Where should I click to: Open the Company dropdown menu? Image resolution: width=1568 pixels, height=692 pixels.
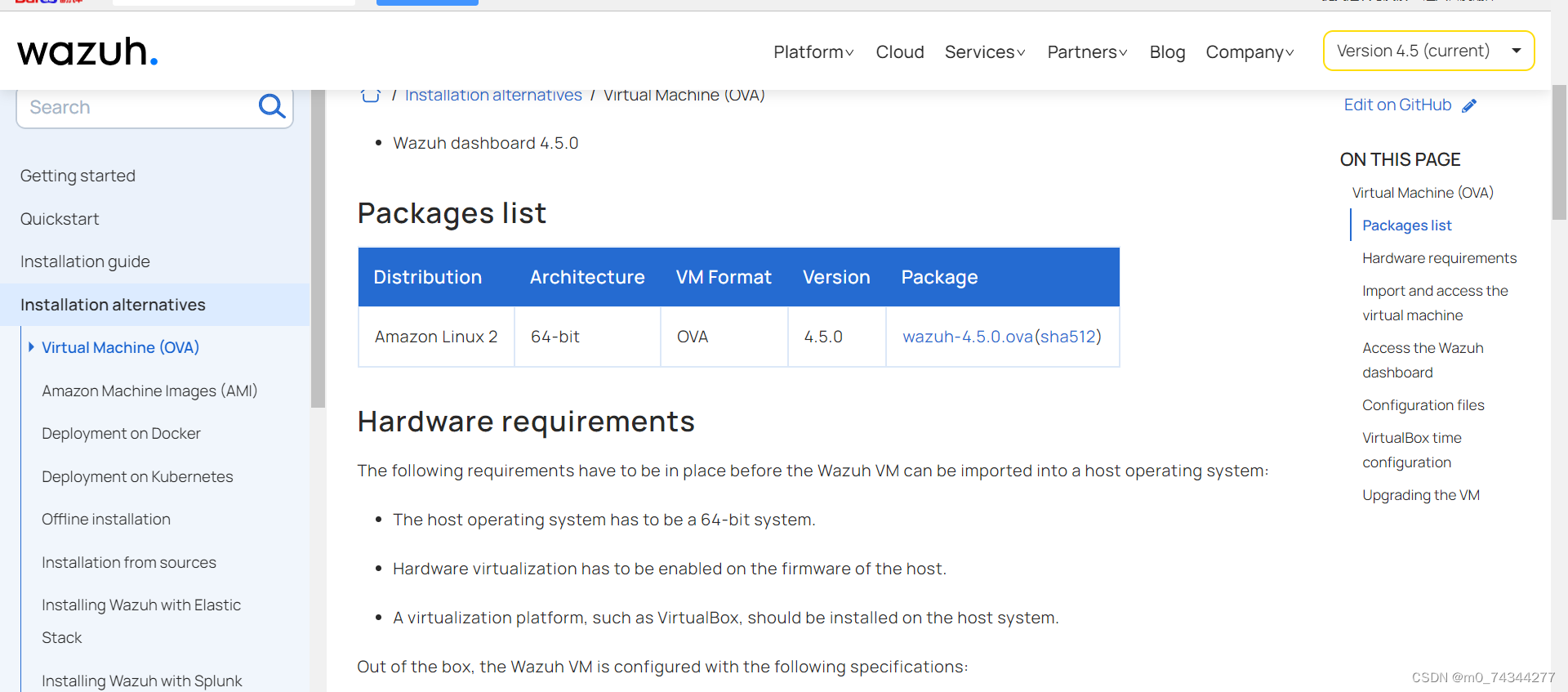(1249, 52)
